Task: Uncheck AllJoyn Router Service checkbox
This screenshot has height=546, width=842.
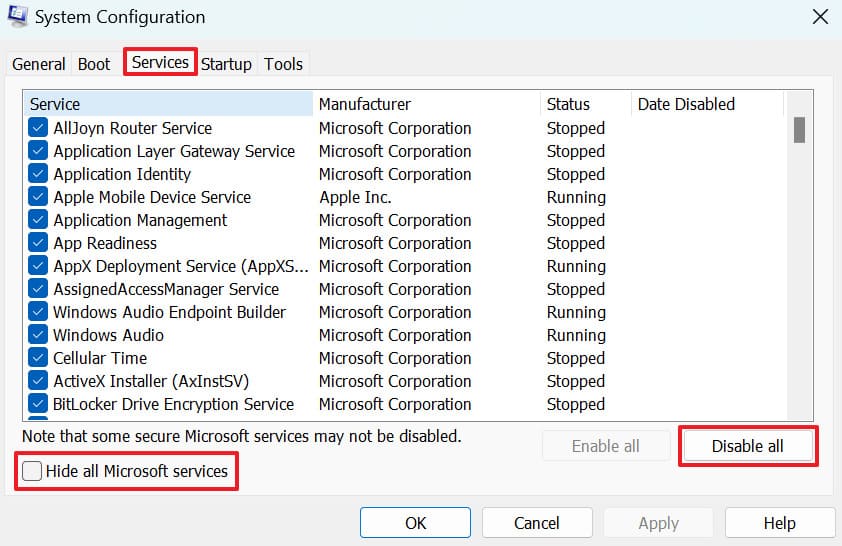Action: [38, 128]
